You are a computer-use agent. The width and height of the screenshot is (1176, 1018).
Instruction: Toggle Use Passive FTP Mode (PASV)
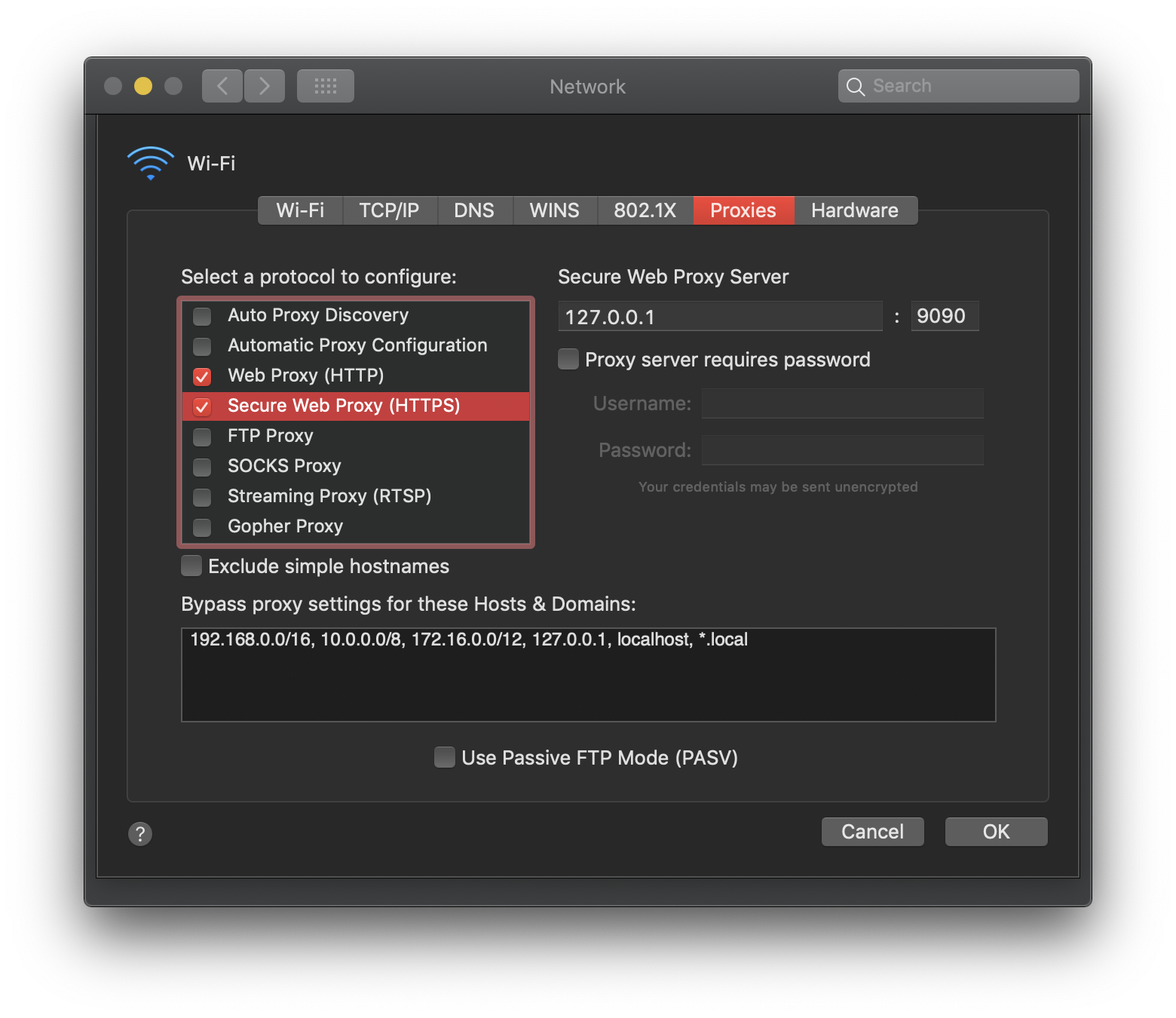click(x=445, y=757)
